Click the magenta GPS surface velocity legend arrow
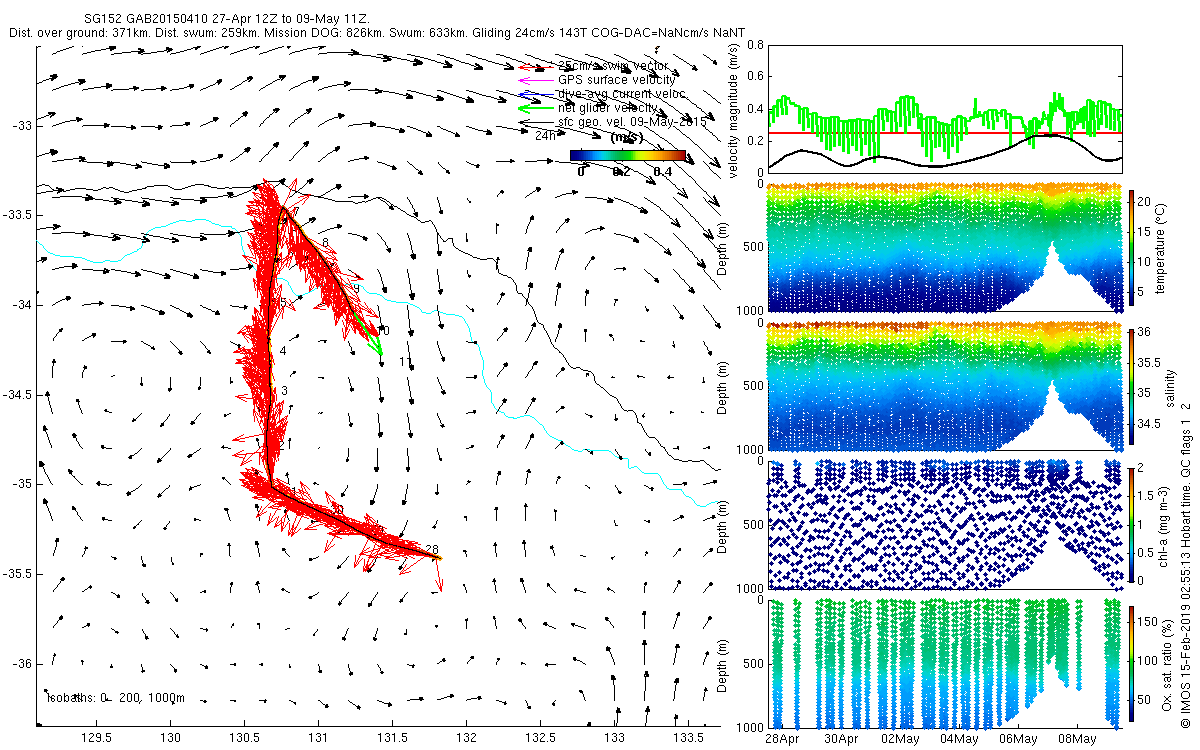This screenshot has height=750, width=1200. 536,80
